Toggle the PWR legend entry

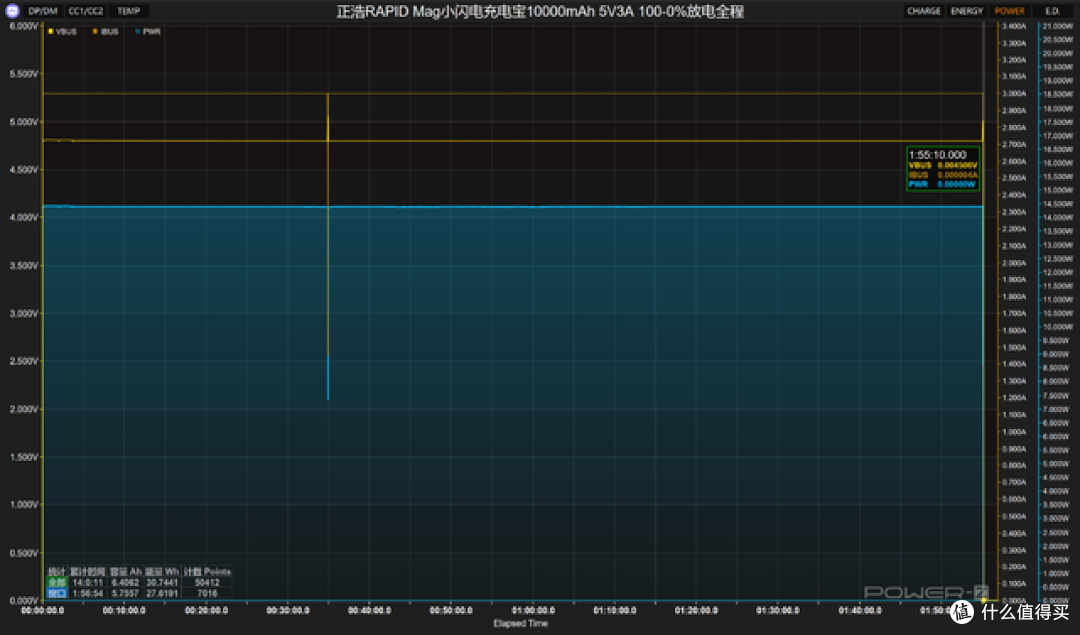click(149, 32)
